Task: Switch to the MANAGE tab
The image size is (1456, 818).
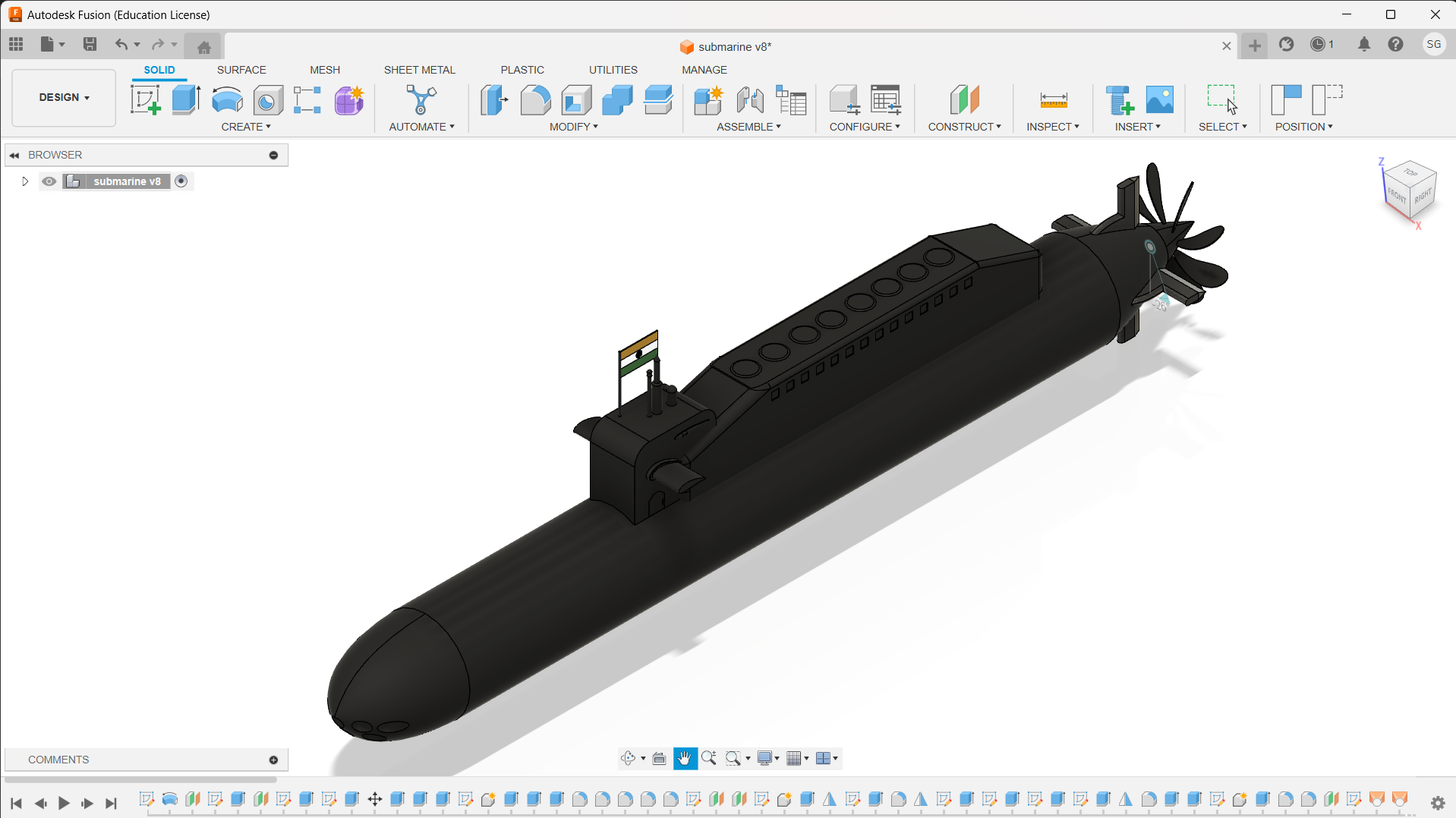Action: (x=704, y=70)
